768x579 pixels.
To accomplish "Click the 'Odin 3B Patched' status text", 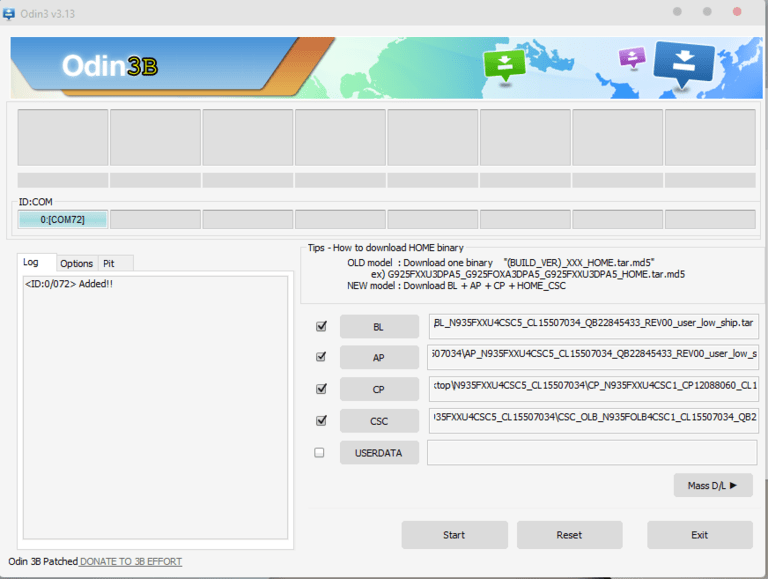I will coord(43,561).
